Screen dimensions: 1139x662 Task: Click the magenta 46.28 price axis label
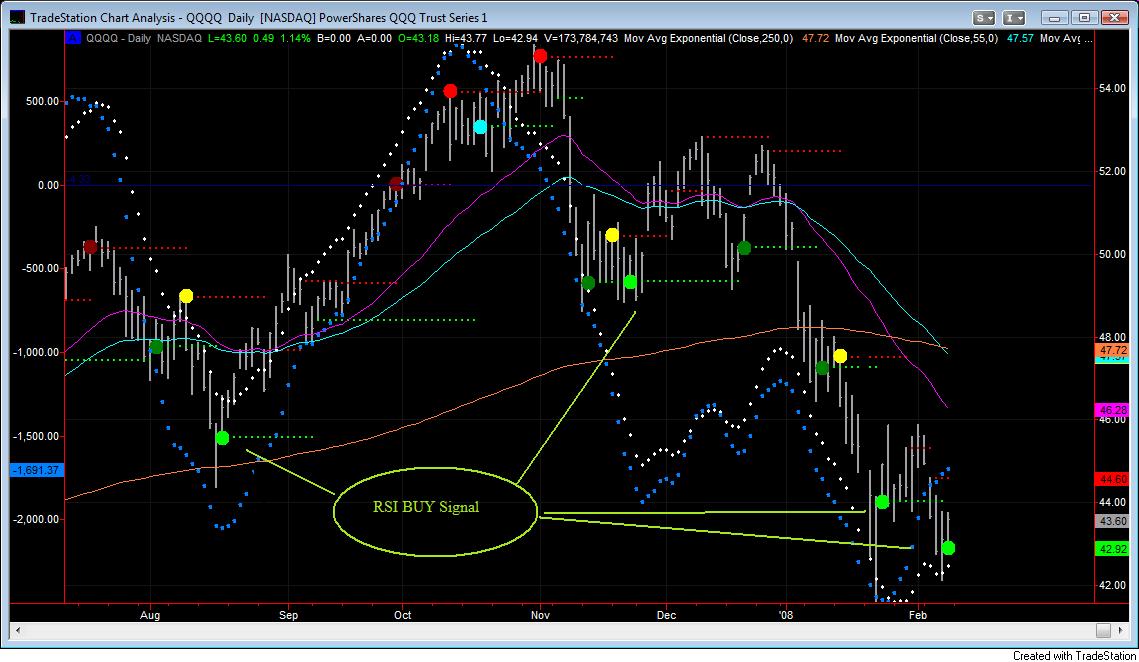(x=1113, y=411)
